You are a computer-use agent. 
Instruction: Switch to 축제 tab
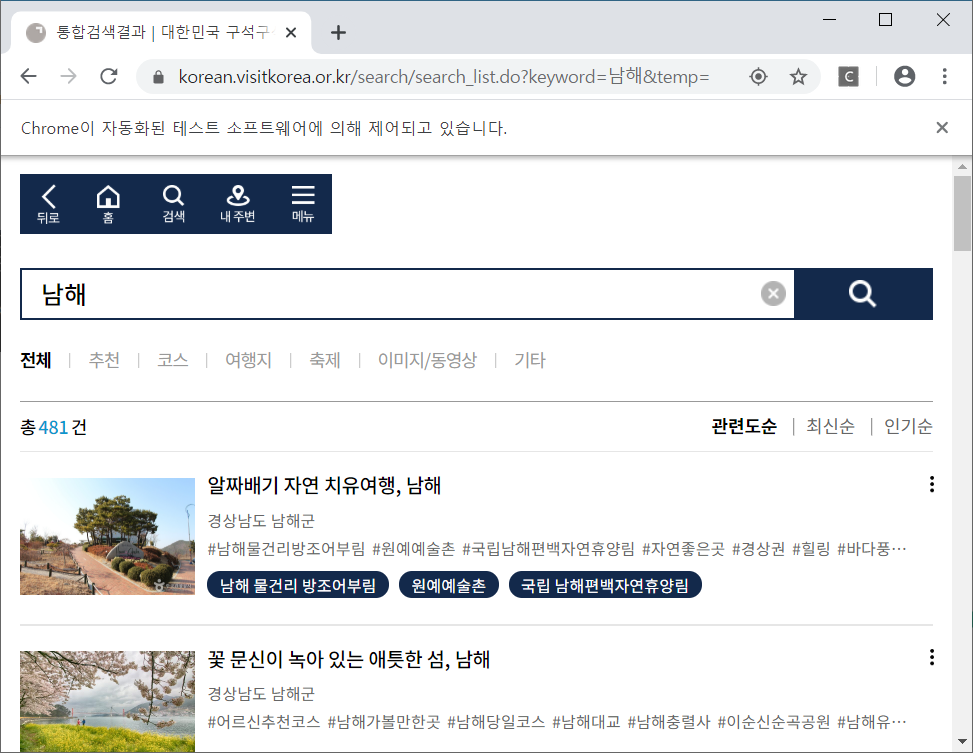coord(325,360)
